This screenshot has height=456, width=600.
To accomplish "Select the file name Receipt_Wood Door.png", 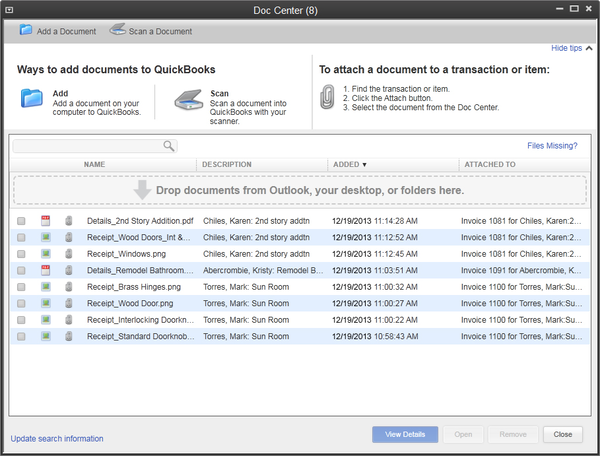I will pyautogui.click(x=130, y=303).
